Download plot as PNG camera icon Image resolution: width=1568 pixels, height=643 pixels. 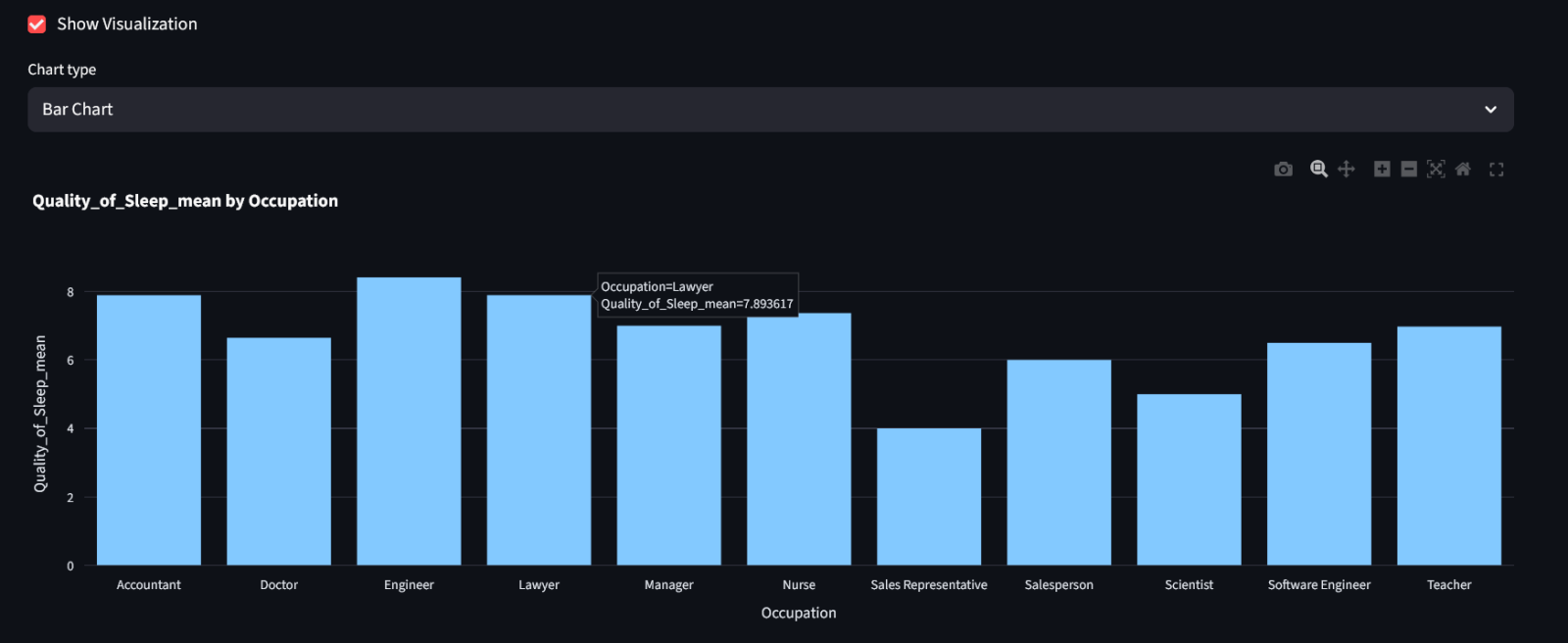point(1283,170)
